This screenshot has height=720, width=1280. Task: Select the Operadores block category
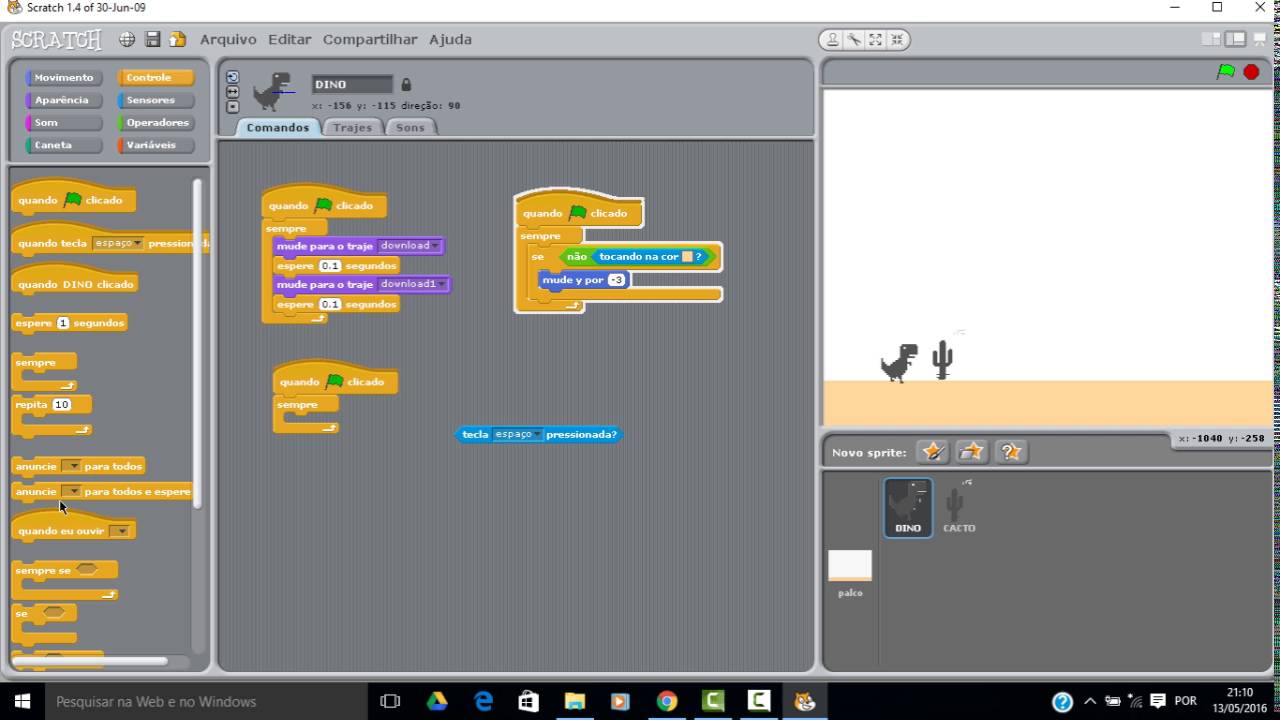coord(155,122)
